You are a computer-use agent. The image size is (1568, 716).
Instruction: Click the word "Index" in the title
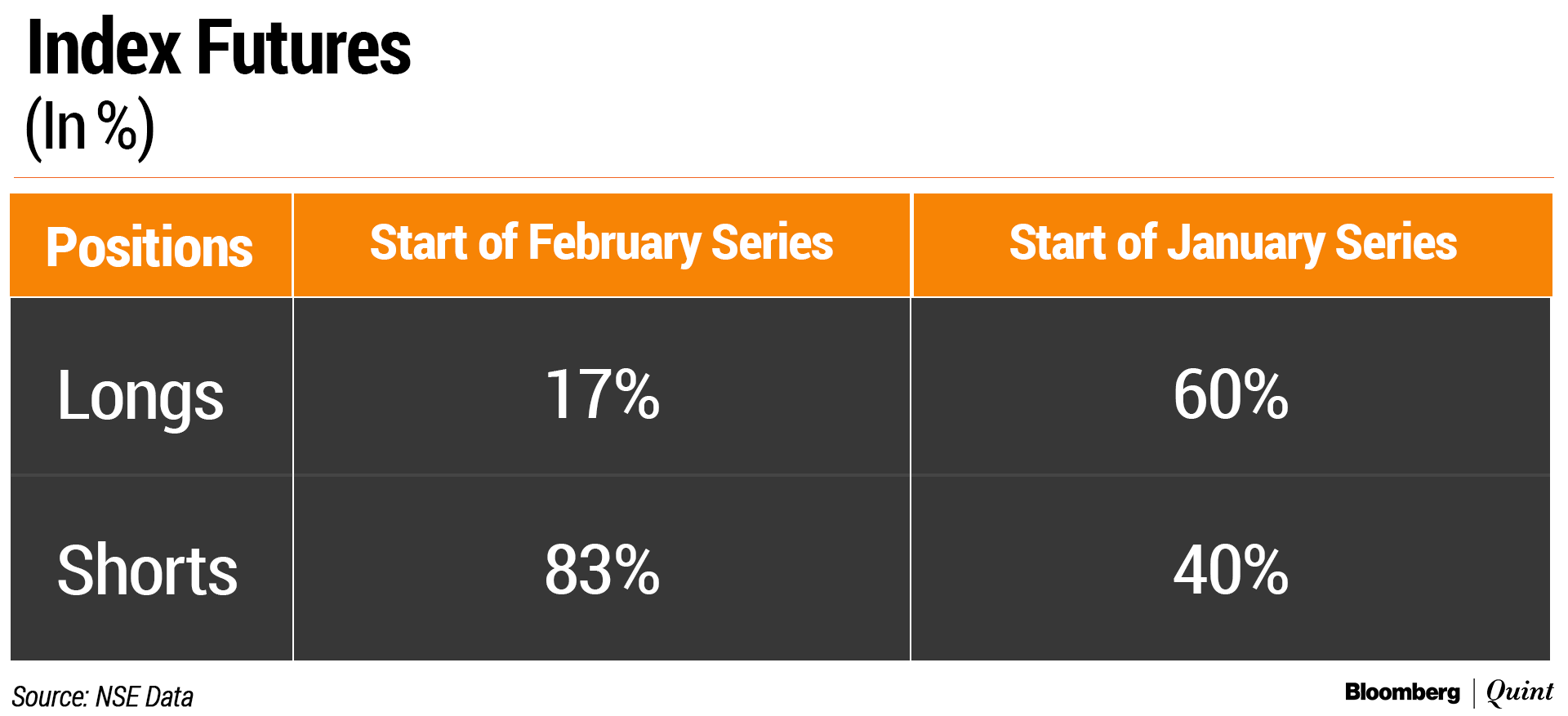point(104,47)
